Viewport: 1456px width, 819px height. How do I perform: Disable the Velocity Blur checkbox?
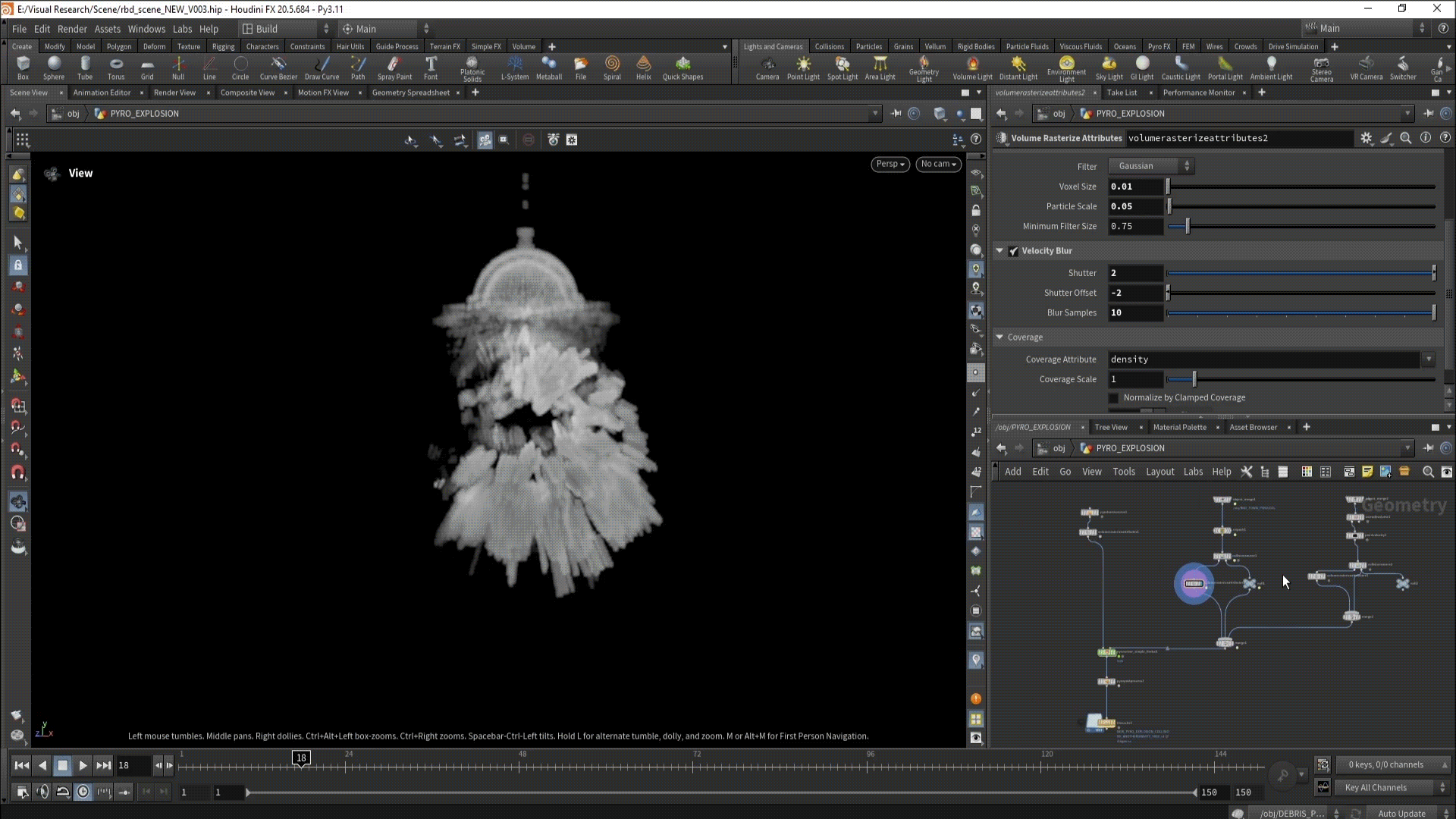1014,251
